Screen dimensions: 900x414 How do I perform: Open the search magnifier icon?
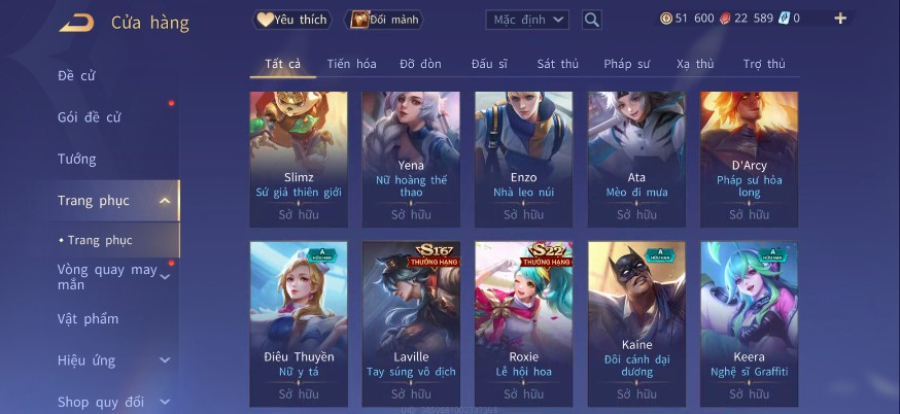[x=592, y=20]
